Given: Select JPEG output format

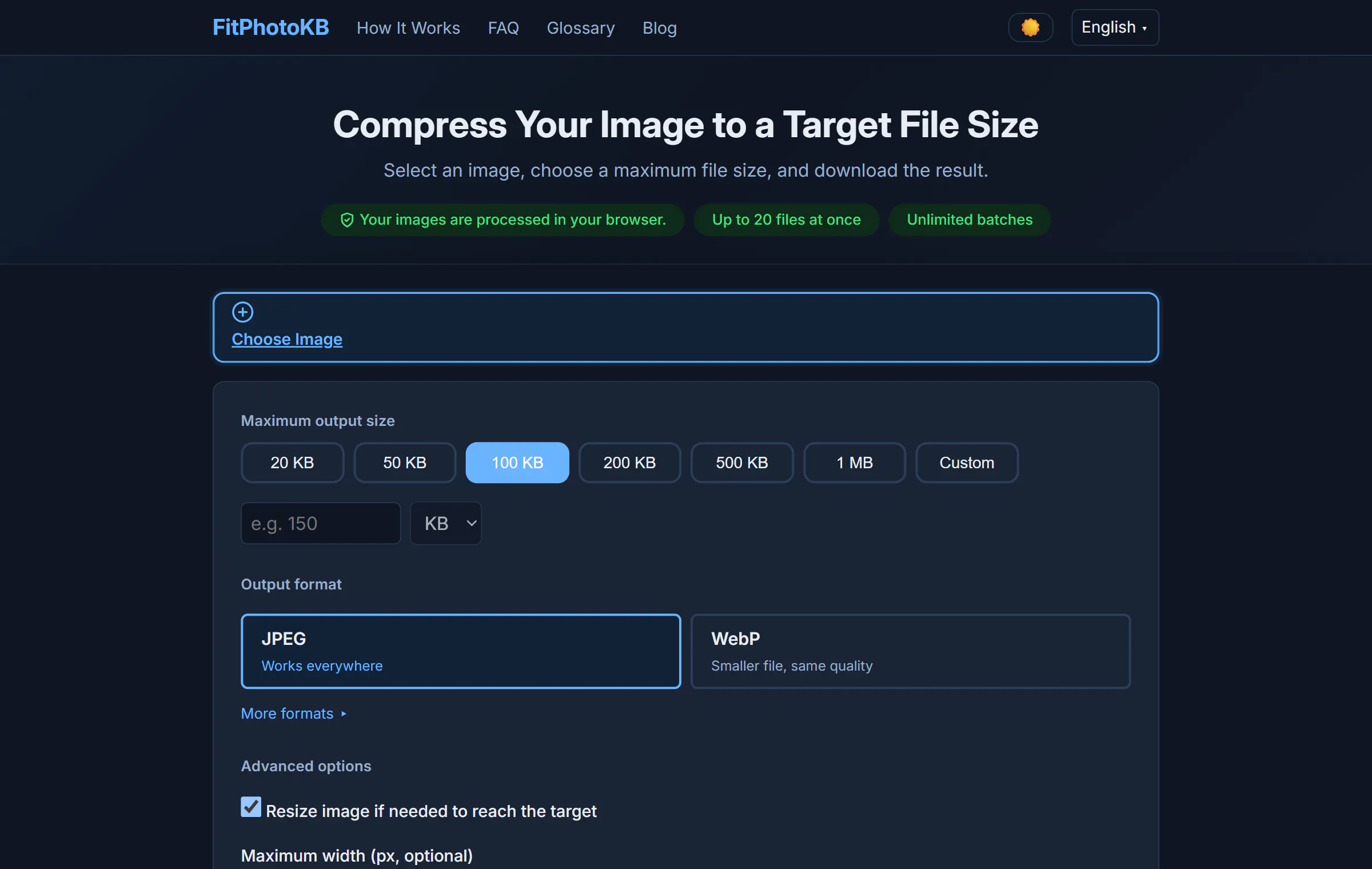Looking at the screenshot, I should (x=461, y=651).
